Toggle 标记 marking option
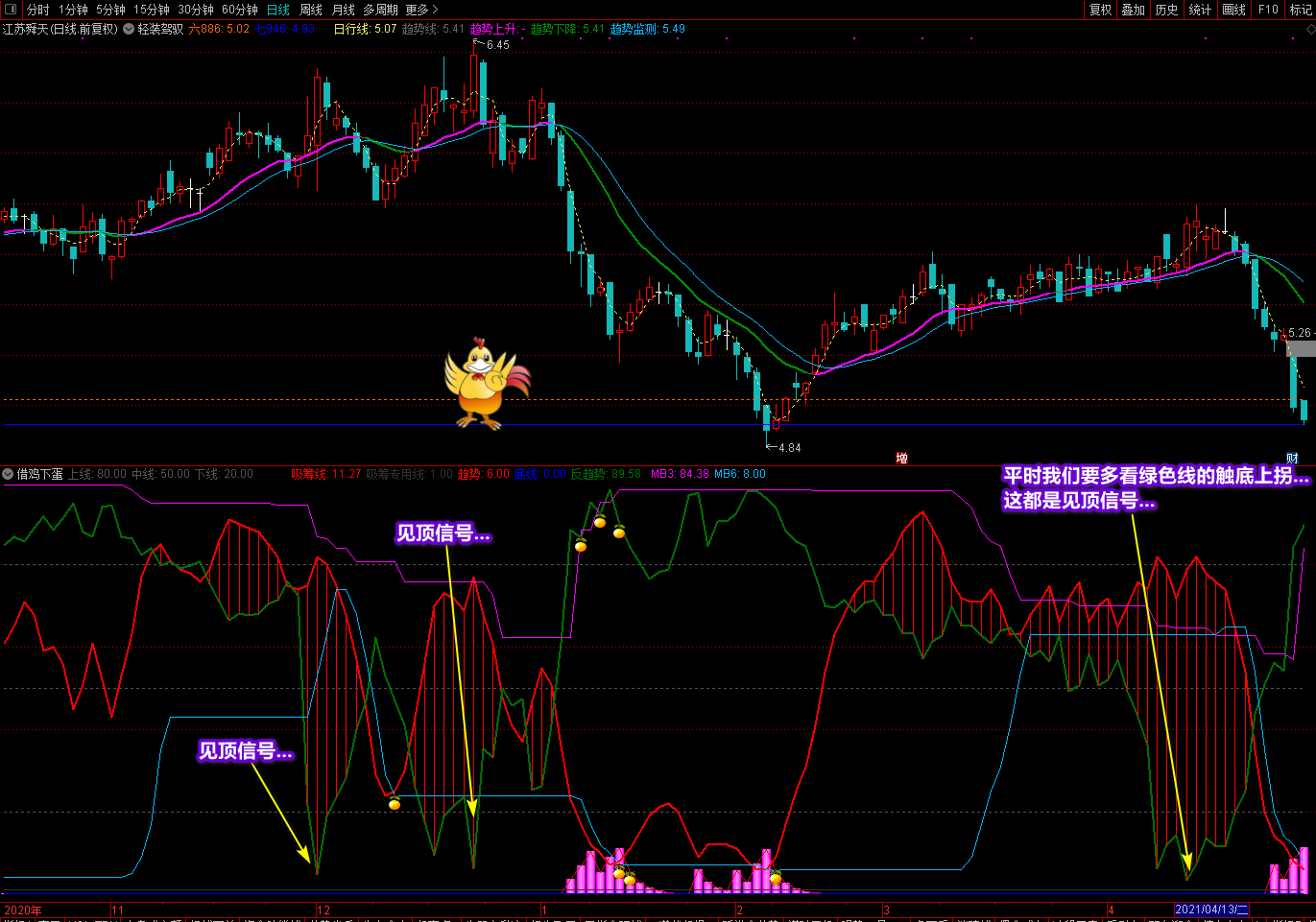Viewport: 1316px width, 922px height. 1301,10
